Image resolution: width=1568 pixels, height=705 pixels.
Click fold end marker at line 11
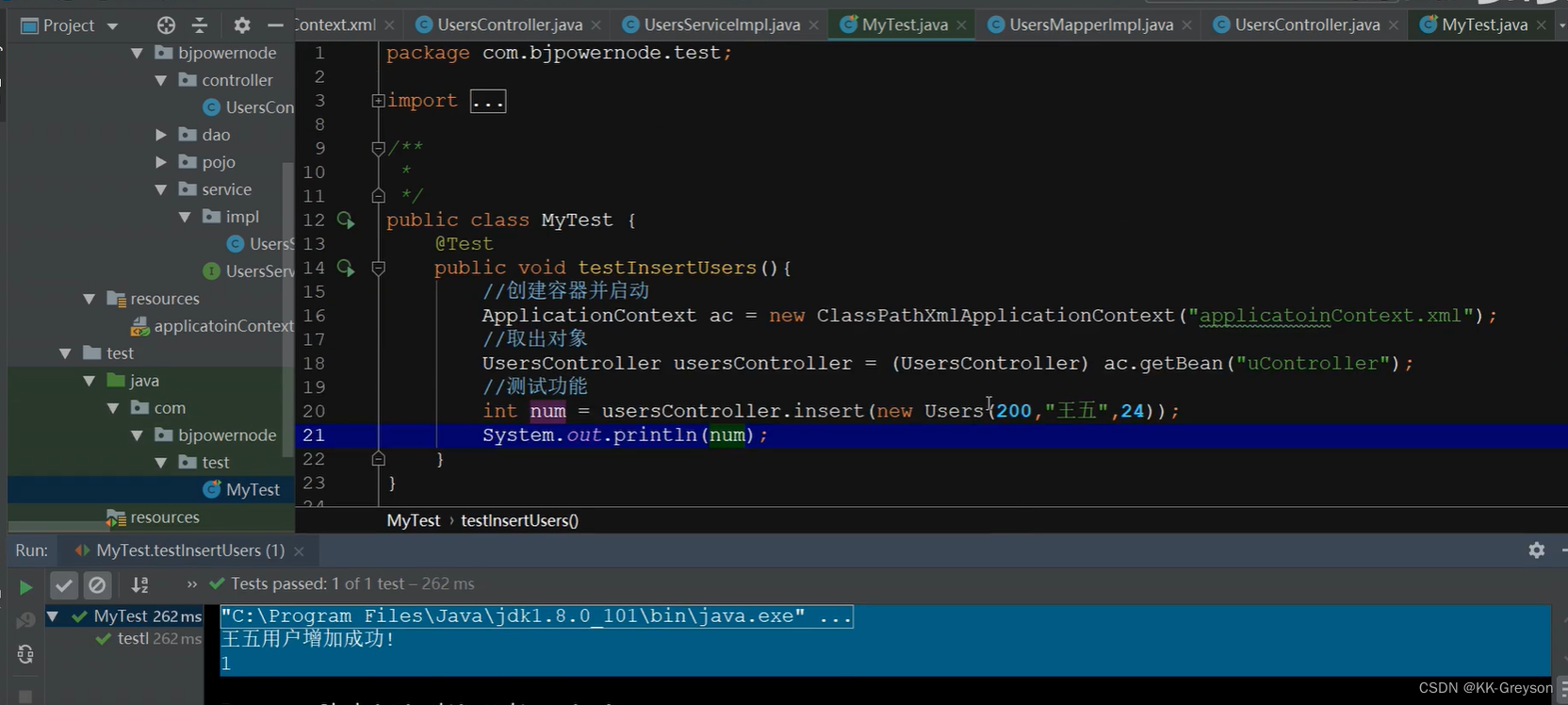tap(378, 196)
